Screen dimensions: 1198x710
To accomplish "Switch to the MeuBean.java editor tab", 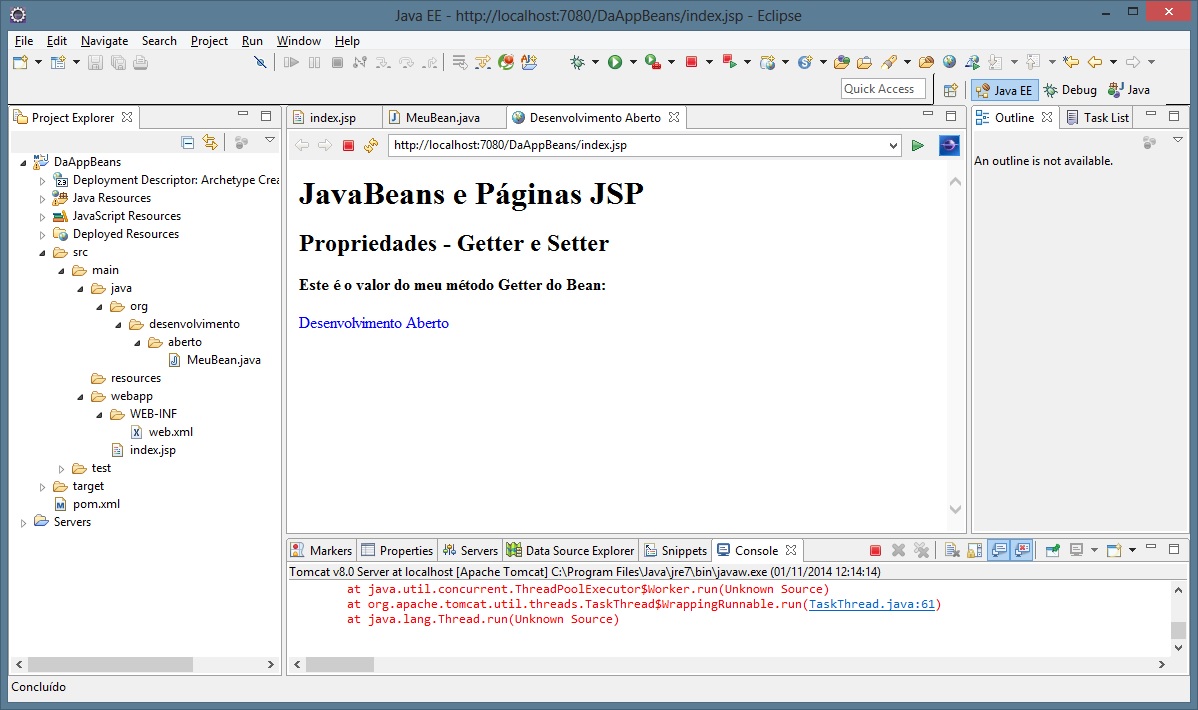I will pos(442,118).
